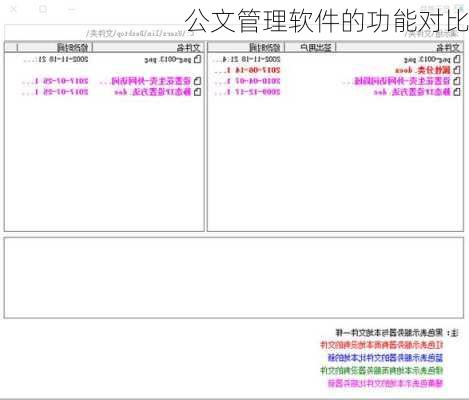
Task: Click the black legend line 黑色表示服务器与本地文件一样
Action: (389, 332)
